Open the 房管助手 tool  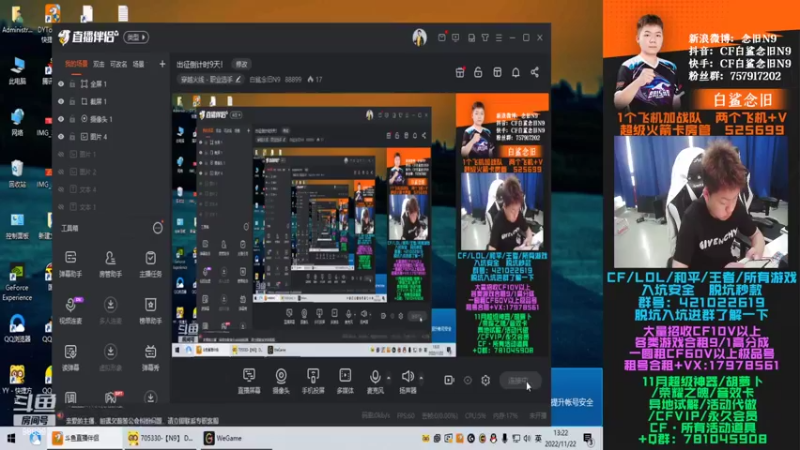pyautogui.click(x=110, y=264)
